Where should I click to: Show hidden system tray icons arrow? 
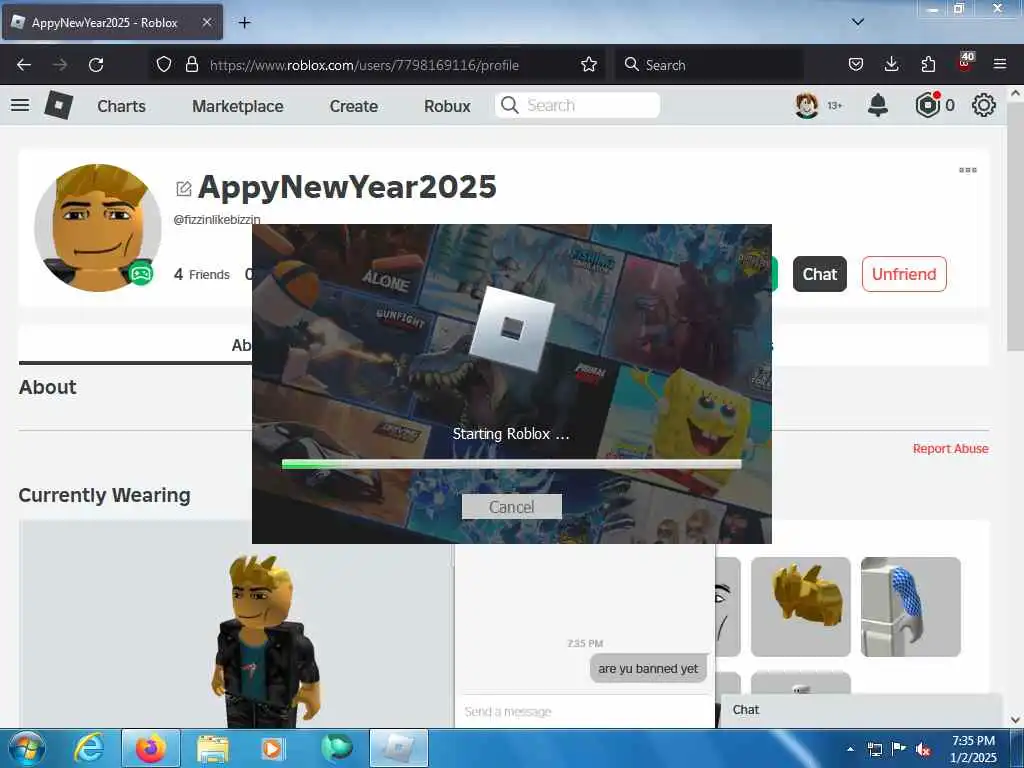tap(850, 749)
